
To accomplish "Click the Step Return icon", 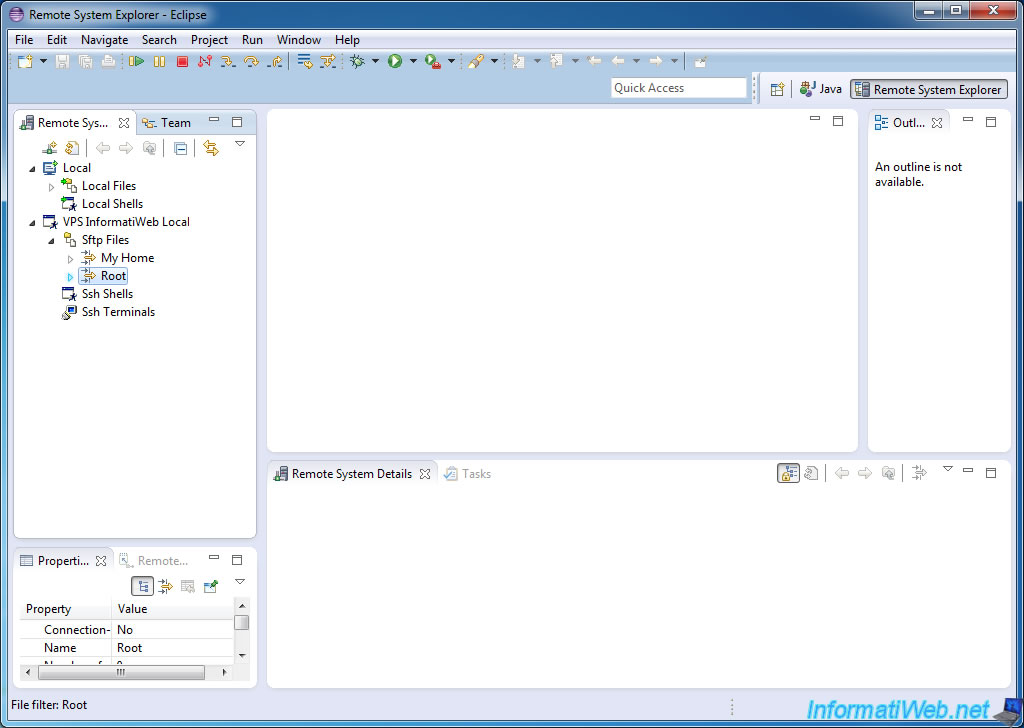I will coord(275,61).
